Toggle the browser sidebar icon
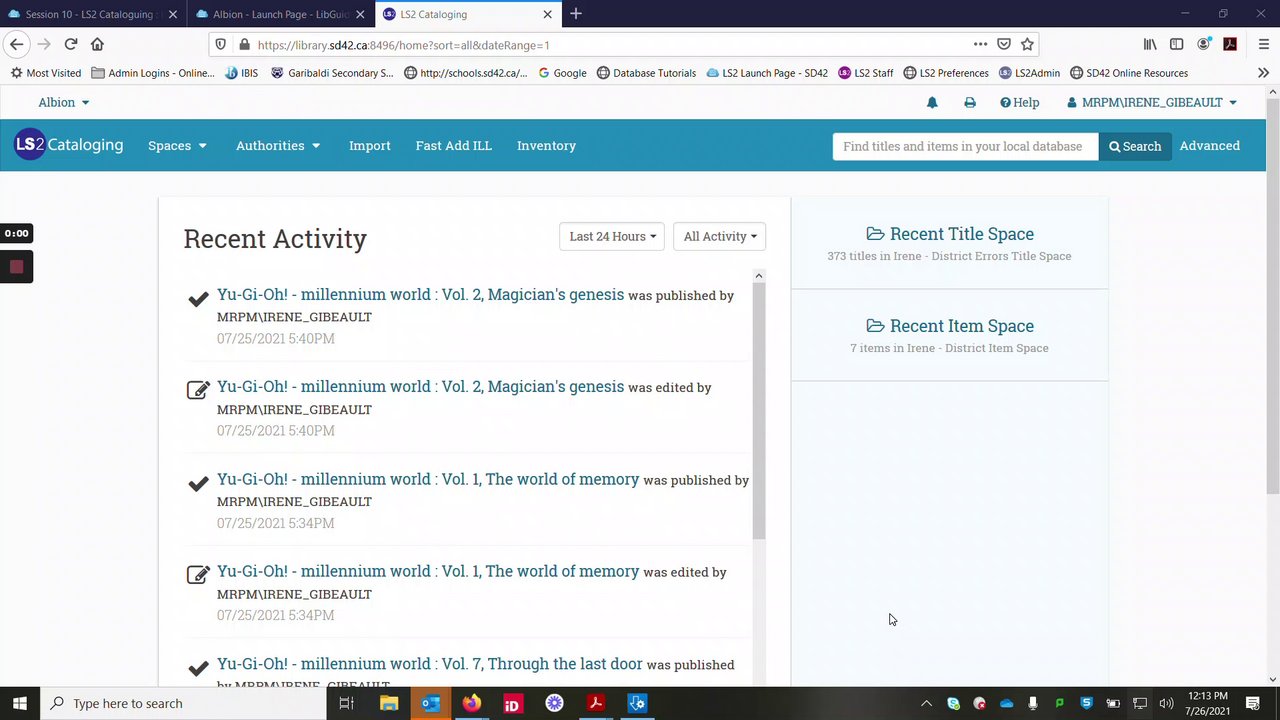This screenshot has height=720, width=1280. [1177, 44]
